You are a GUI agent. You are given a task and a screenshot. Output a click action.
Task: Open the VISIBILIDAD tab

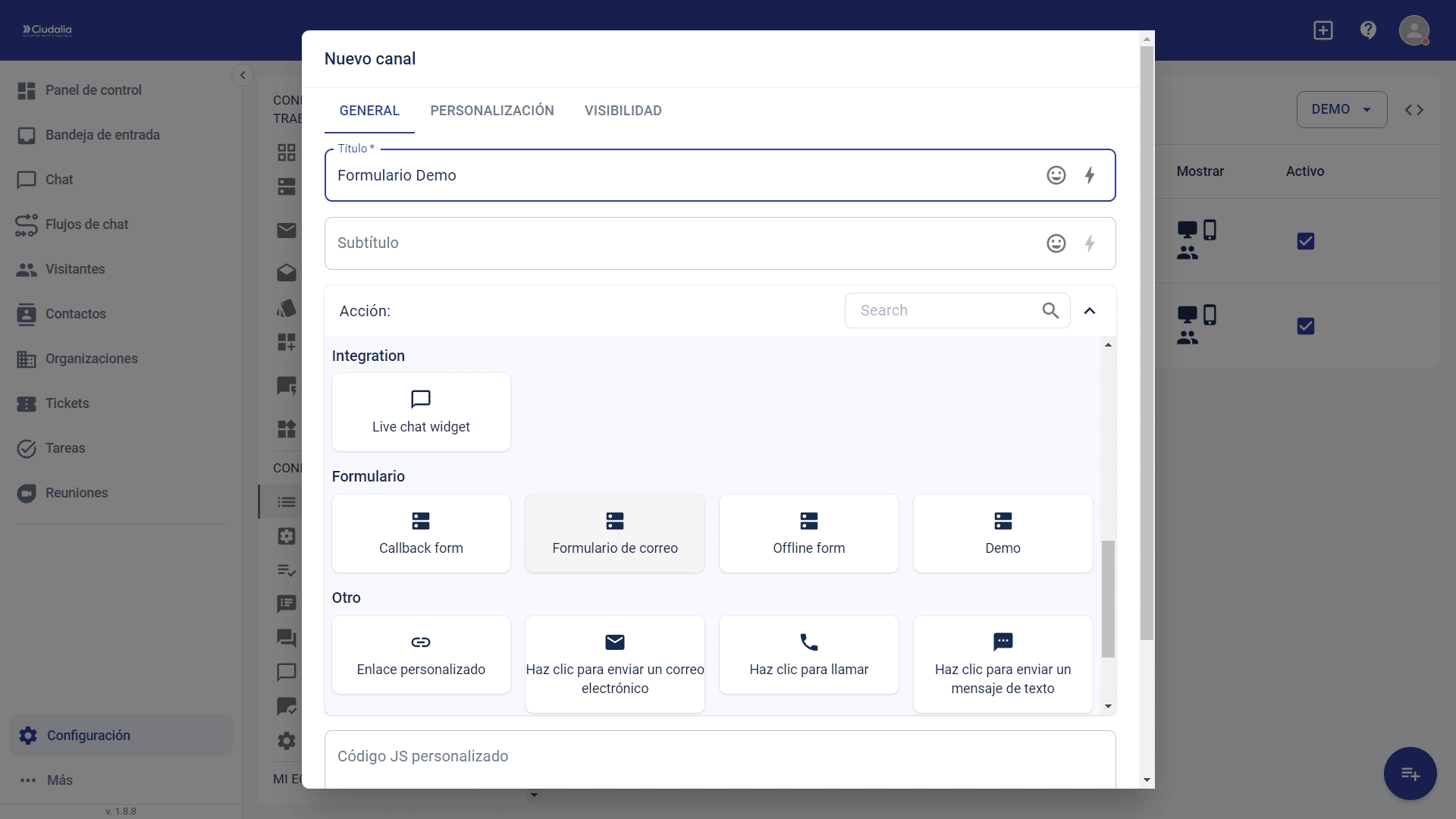tap(623, 111)
